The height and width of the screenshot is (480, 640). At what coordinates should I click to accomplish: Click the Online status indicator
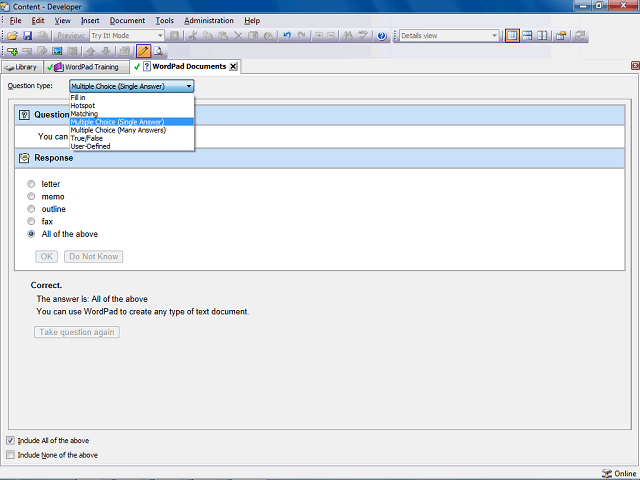point(619,473)
